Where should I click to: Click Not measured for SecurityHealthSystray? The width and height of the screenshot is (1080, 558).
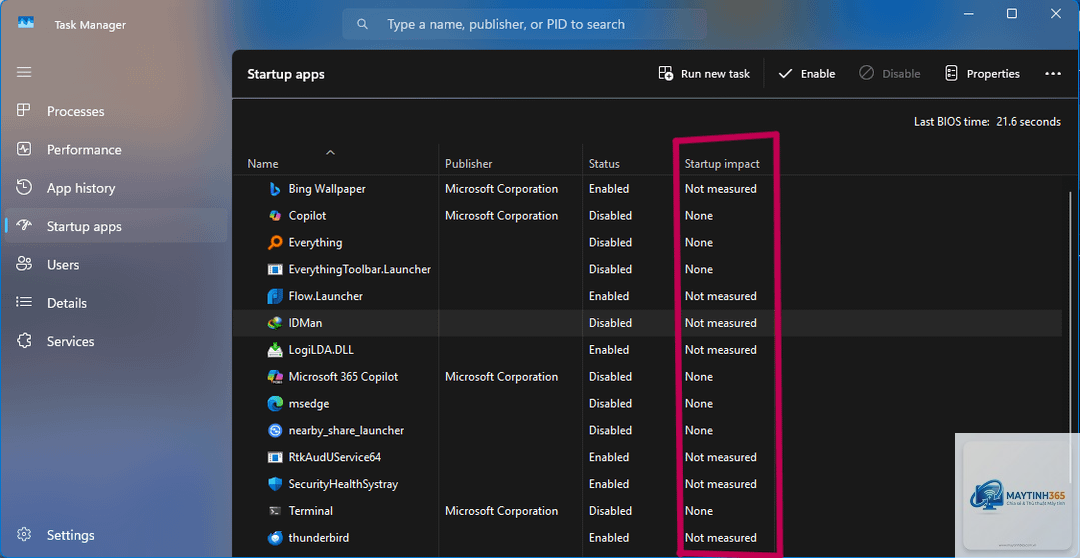coord(720,484)
